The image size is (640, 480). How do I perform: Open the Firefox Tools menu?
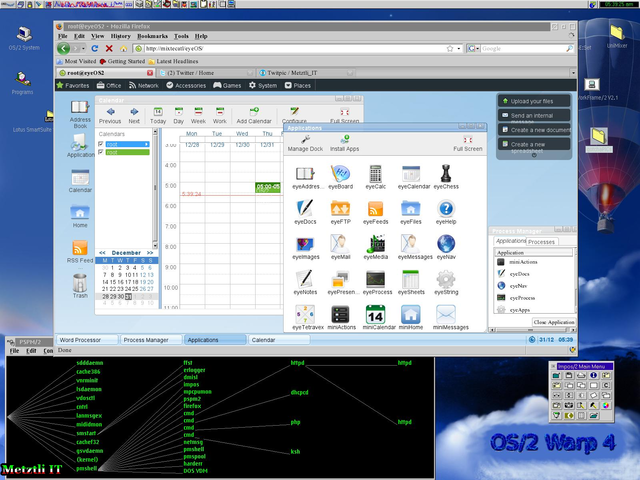coord(181,36)
